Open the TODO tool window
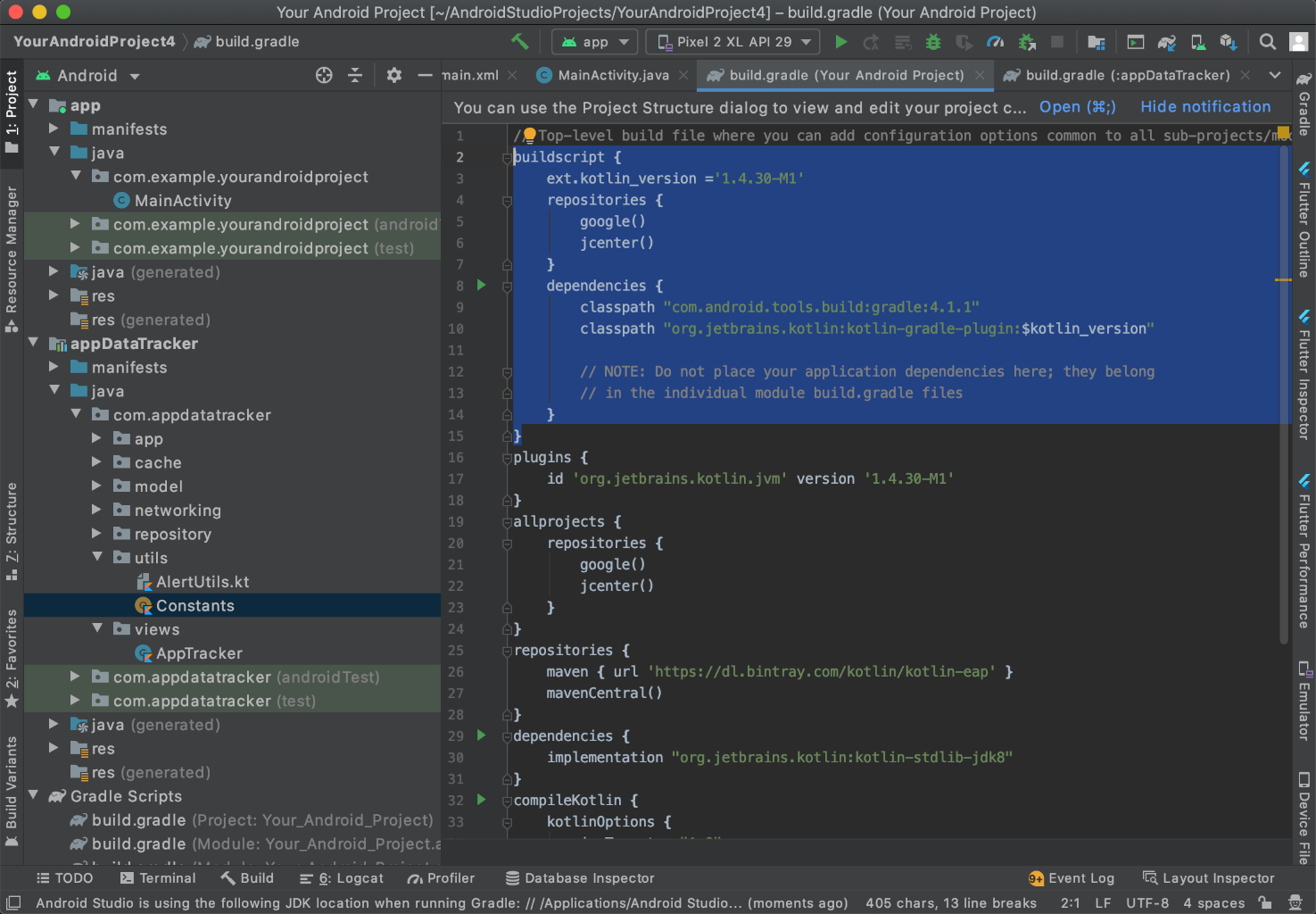This screenshot has height=914, width=1316. click(x=64, y=878)
